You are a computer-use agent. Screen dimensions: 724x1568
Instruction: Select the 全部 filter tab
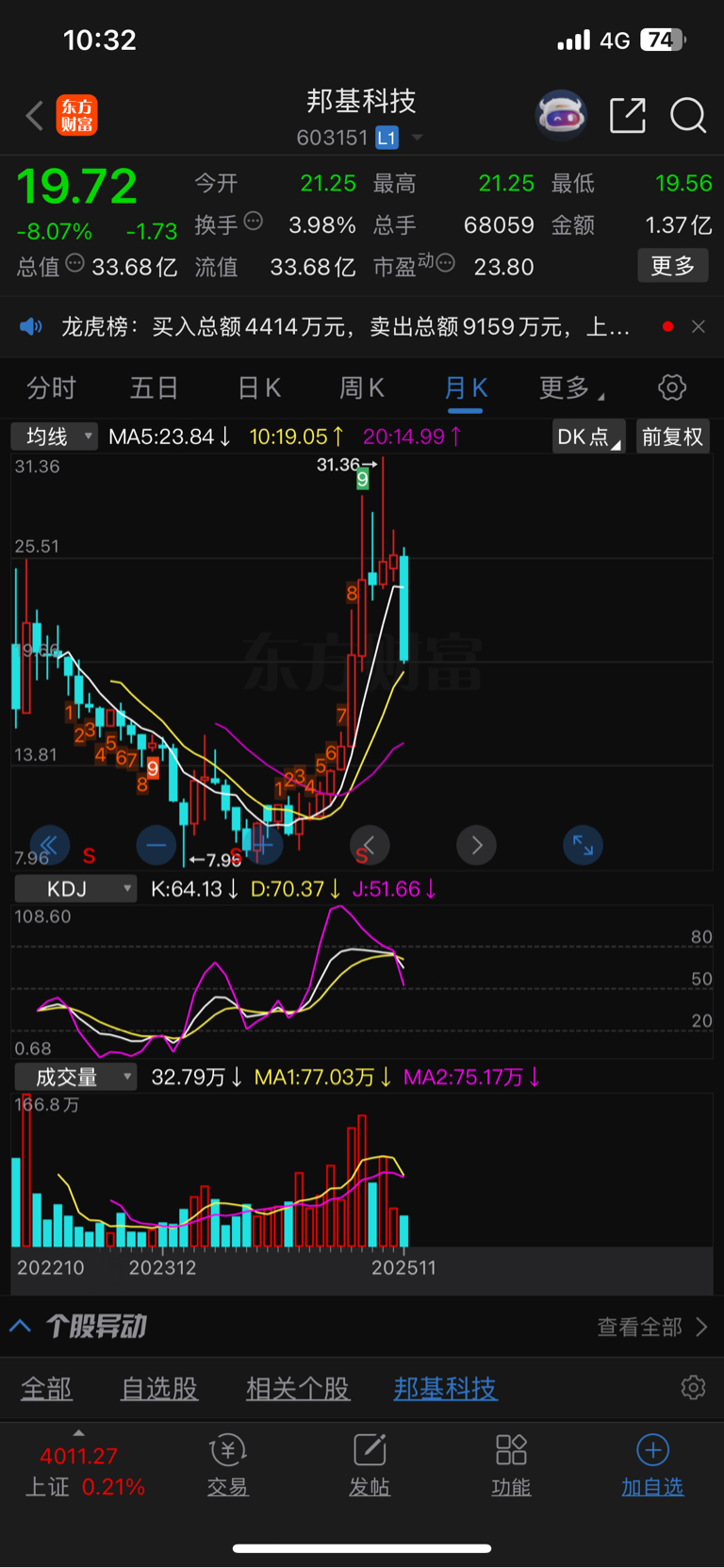[x=46, y=1389]
